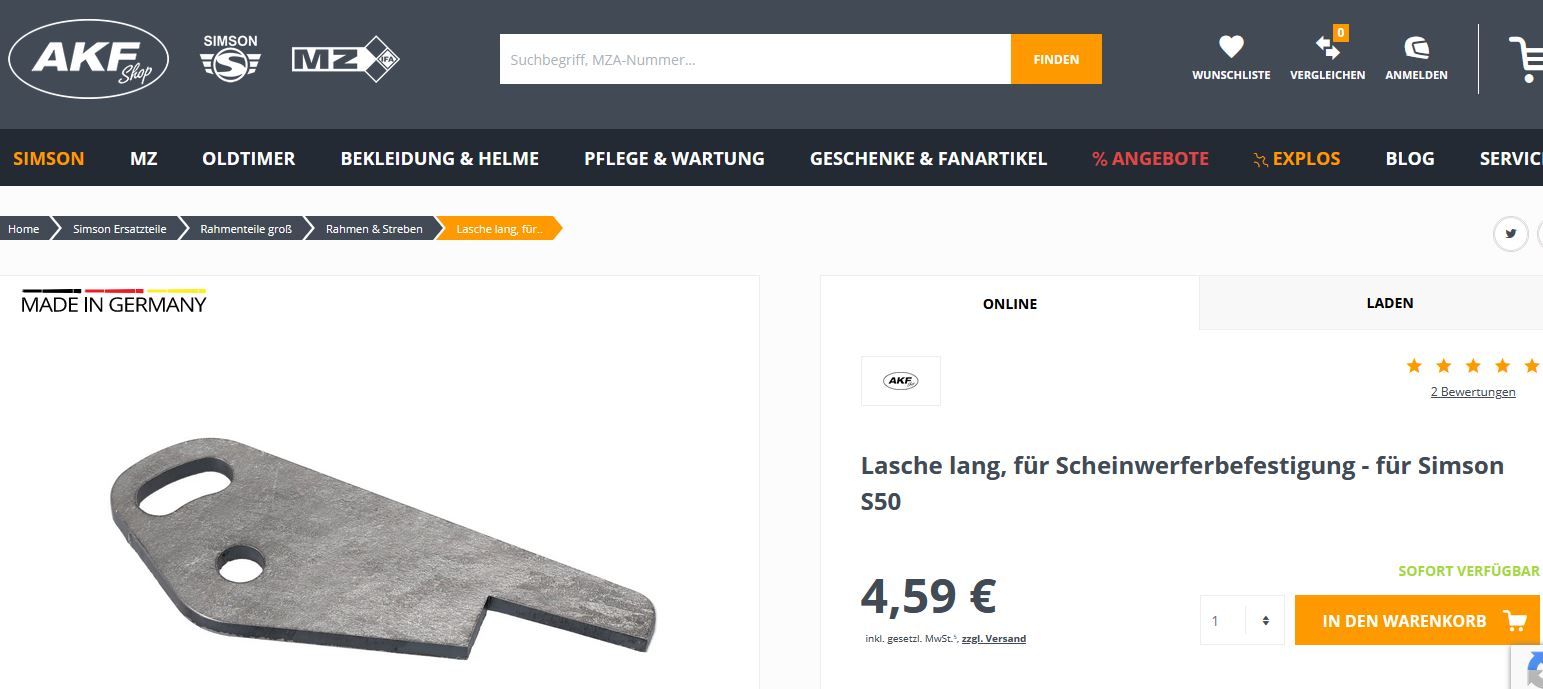The height and width of the screenshot is (689, 1543).
Task: Open the Simson brand logo
Action: pos(230,59)
